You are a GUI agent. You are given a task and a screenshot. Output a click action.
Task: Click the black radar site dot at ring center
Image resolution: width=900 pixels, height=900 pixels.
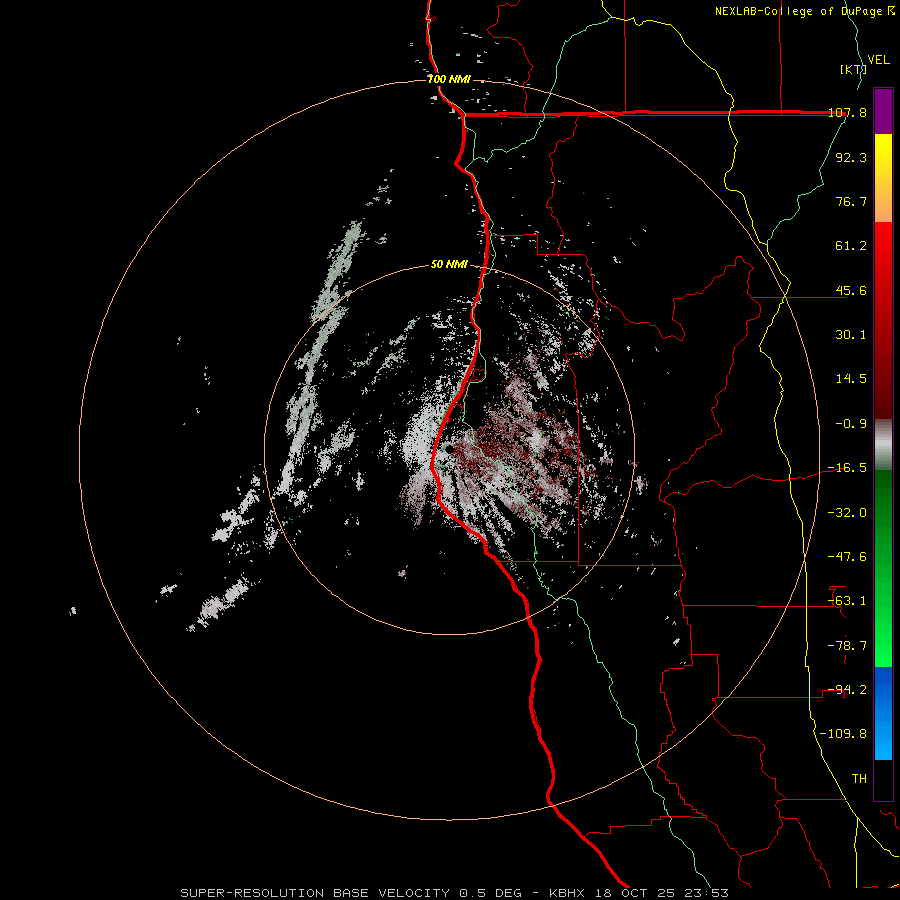449,449
